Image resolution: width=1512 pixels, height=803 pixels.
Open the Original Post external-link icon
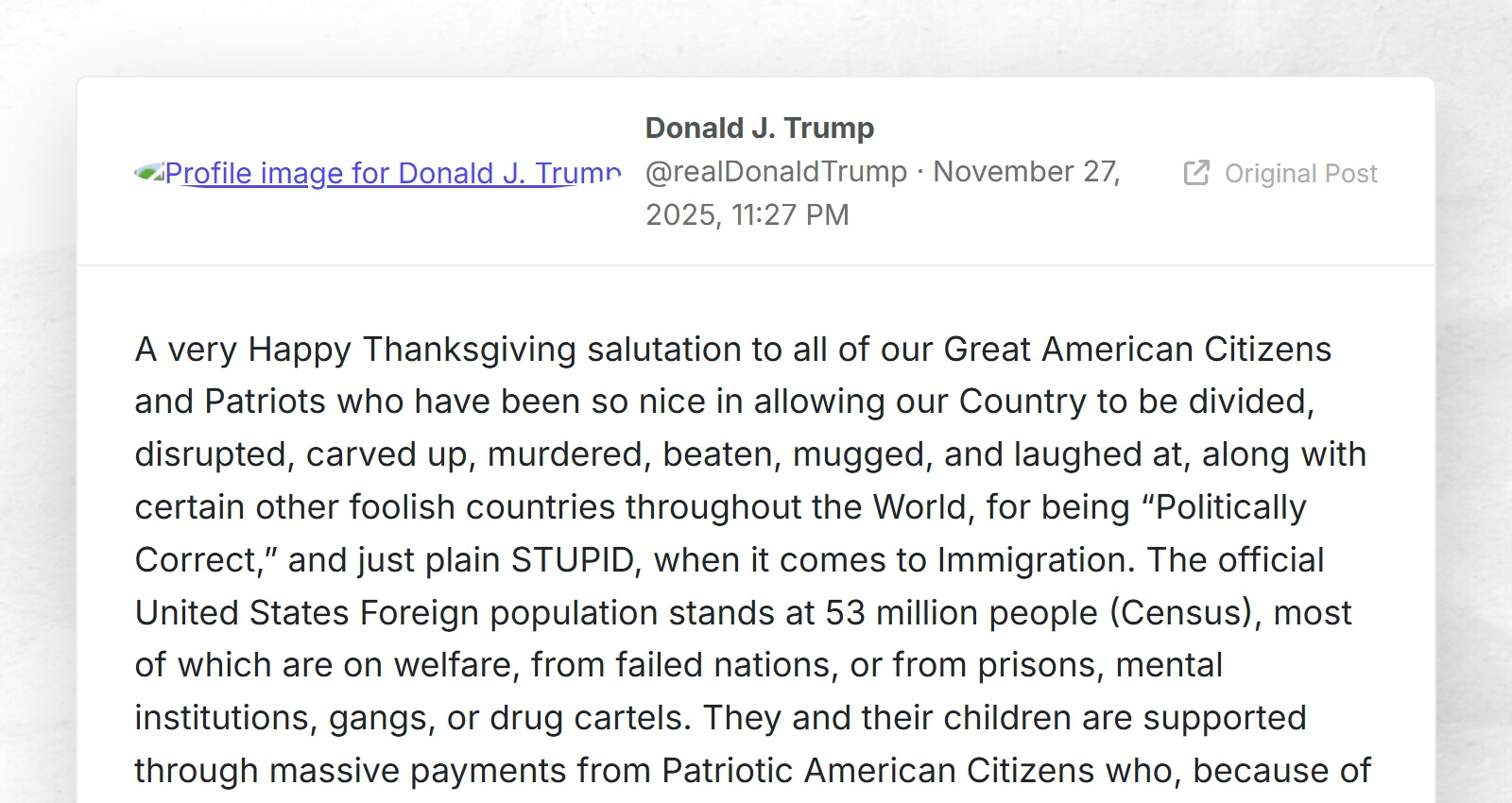pos(1196,173)
